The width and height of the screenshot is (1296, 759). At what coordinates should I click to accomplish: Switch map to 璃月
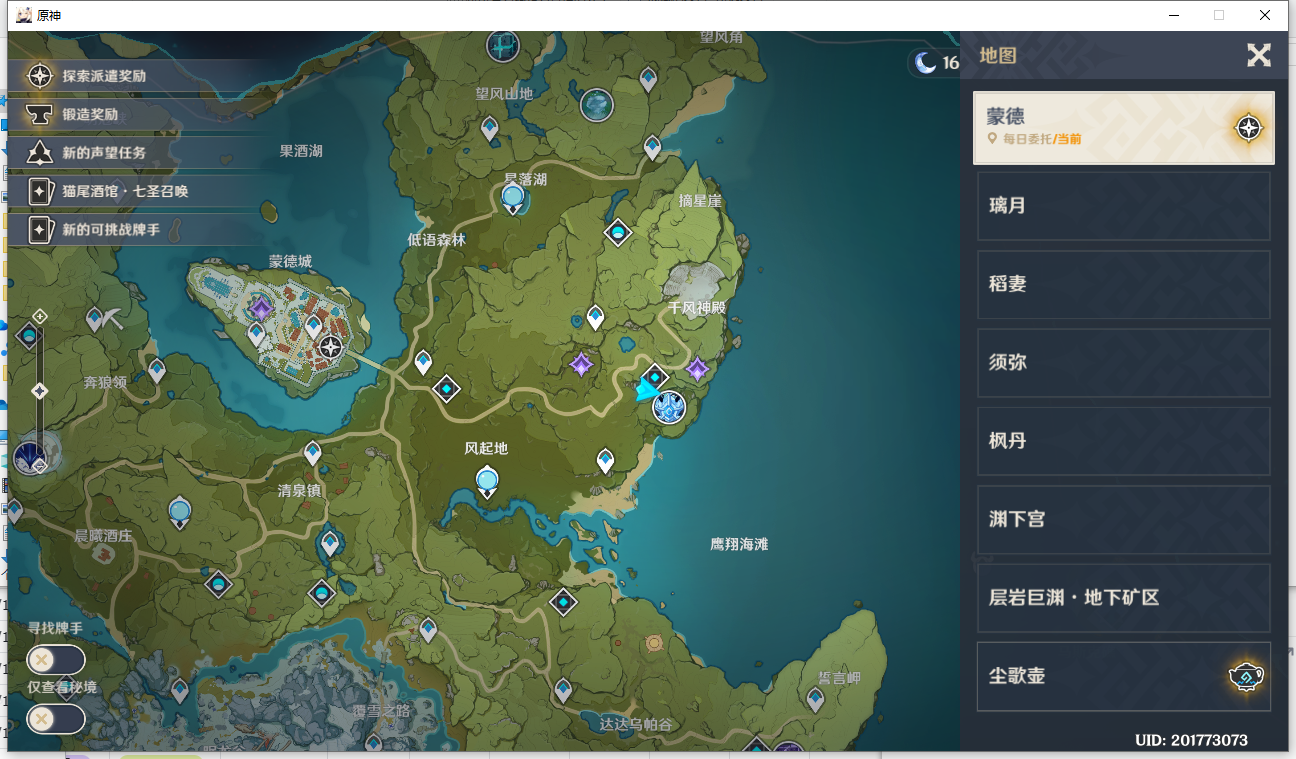1124,206
